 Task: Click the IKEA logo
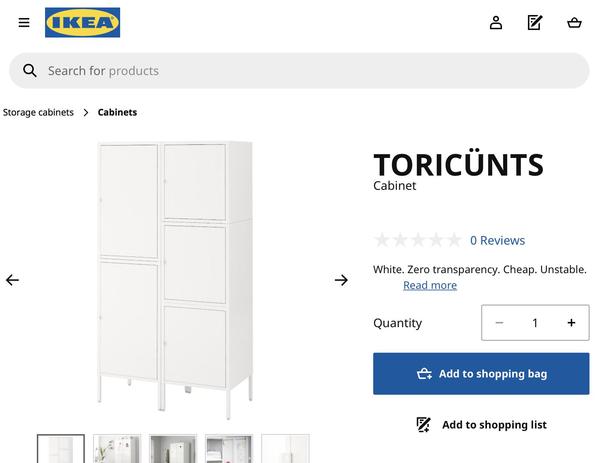tap(82, 22)
